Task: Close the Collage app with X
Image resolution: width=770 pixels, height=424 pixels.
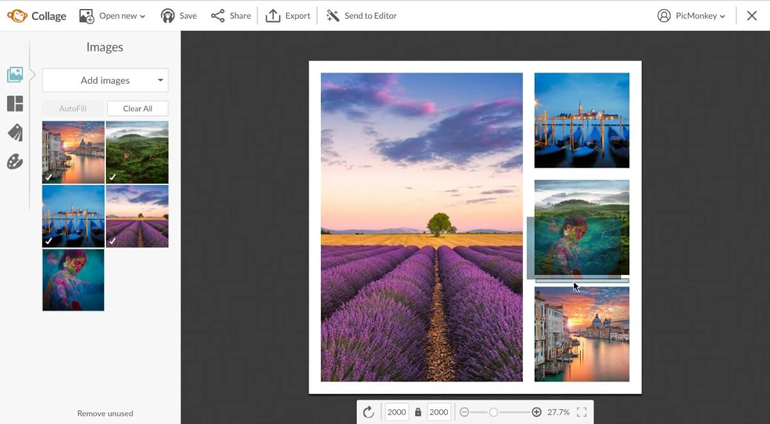Action: [752, 16]
